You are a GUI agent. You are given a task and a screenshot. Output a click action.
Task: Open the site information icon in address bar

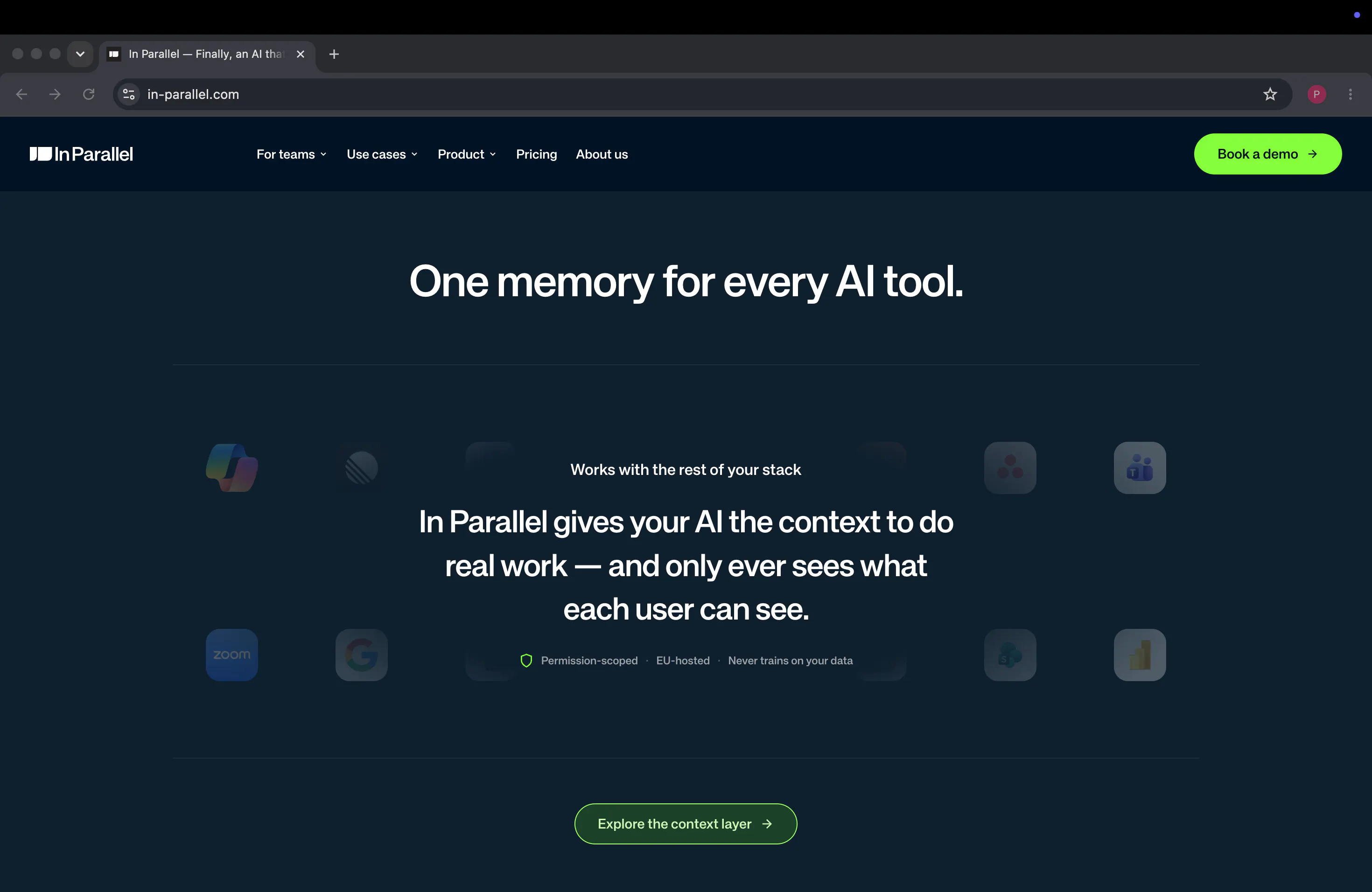pyautogui.click(x=129, y=94)
